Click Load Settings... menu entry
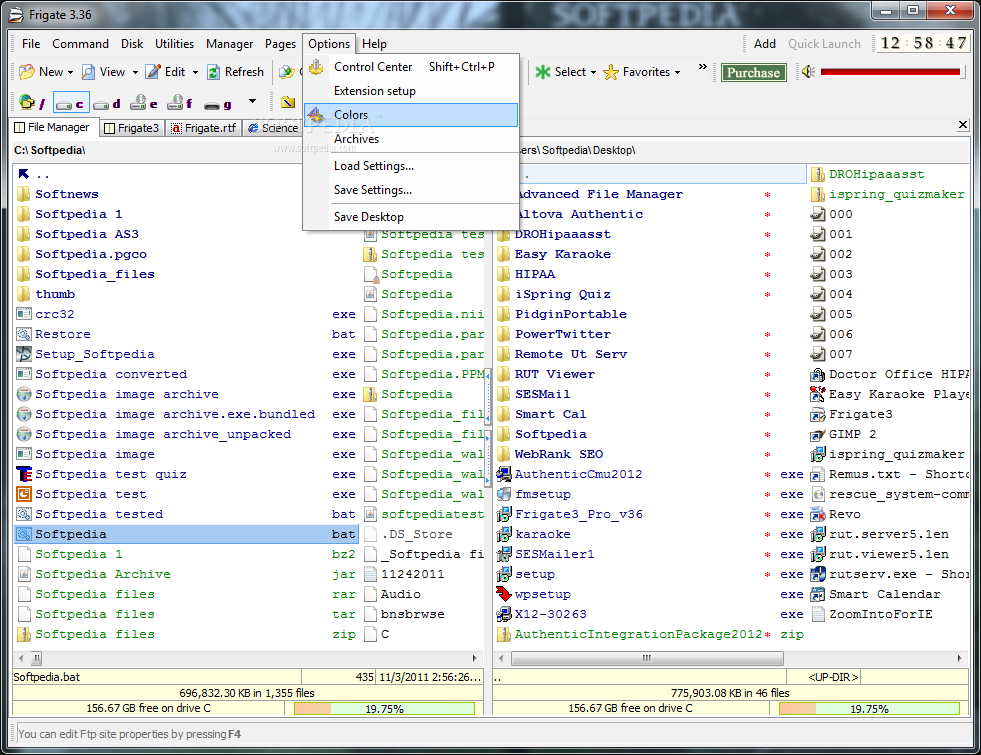This screenshot has width=981, height=755. click(x=411, y=166)
